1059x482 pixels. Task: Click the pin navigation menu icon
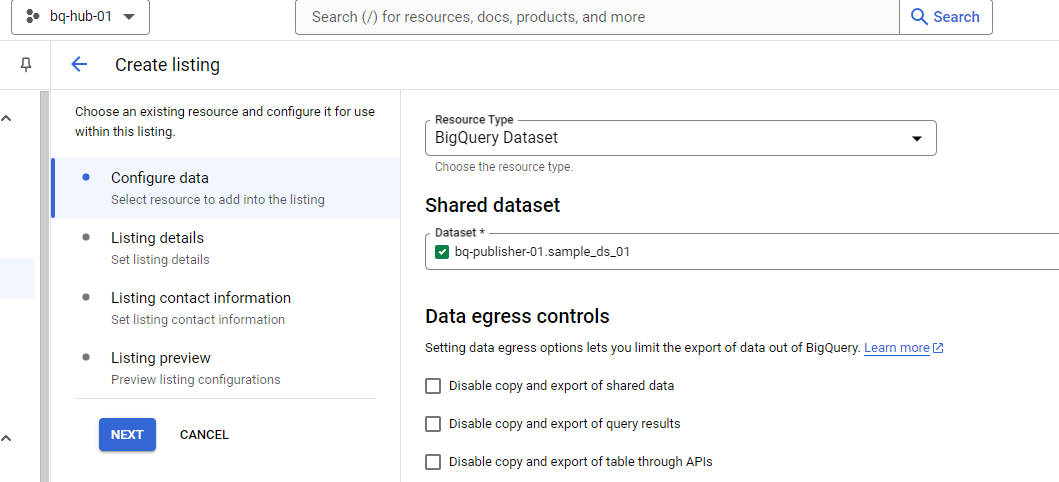(x=26, y=65)
